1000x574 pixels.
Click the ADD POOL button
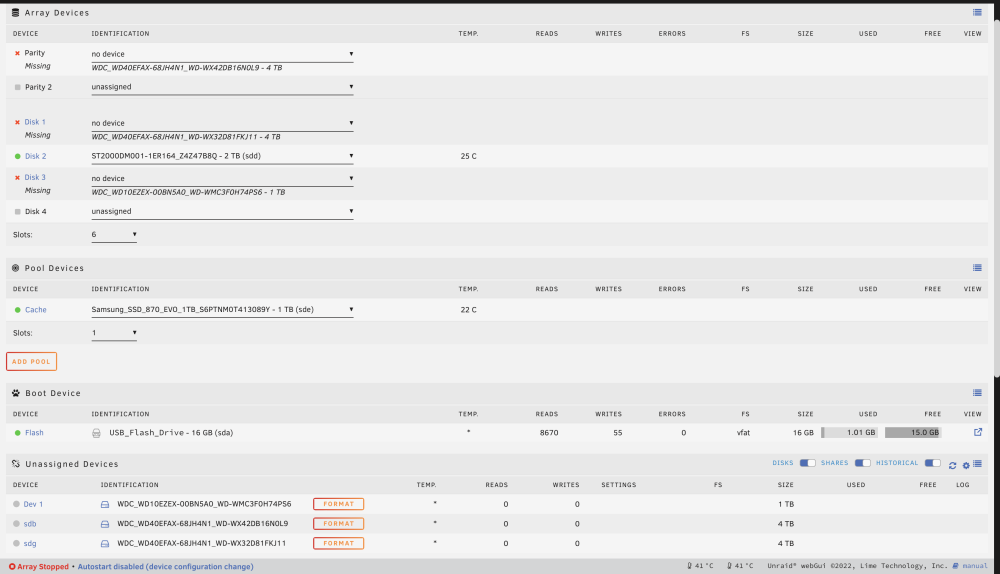click(31, 362)
